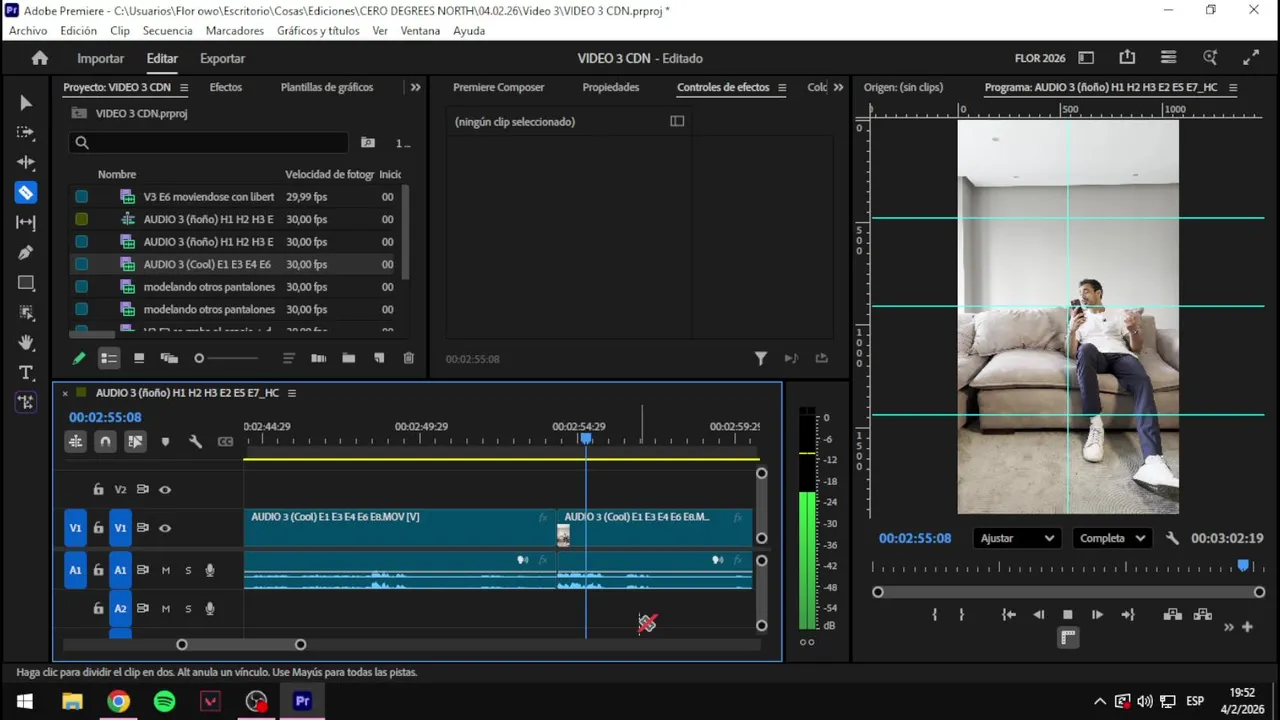Viewport: 1280px width, 720px height.
Task: Select the Selection arrow tool
Action: (x=26, y=103)
